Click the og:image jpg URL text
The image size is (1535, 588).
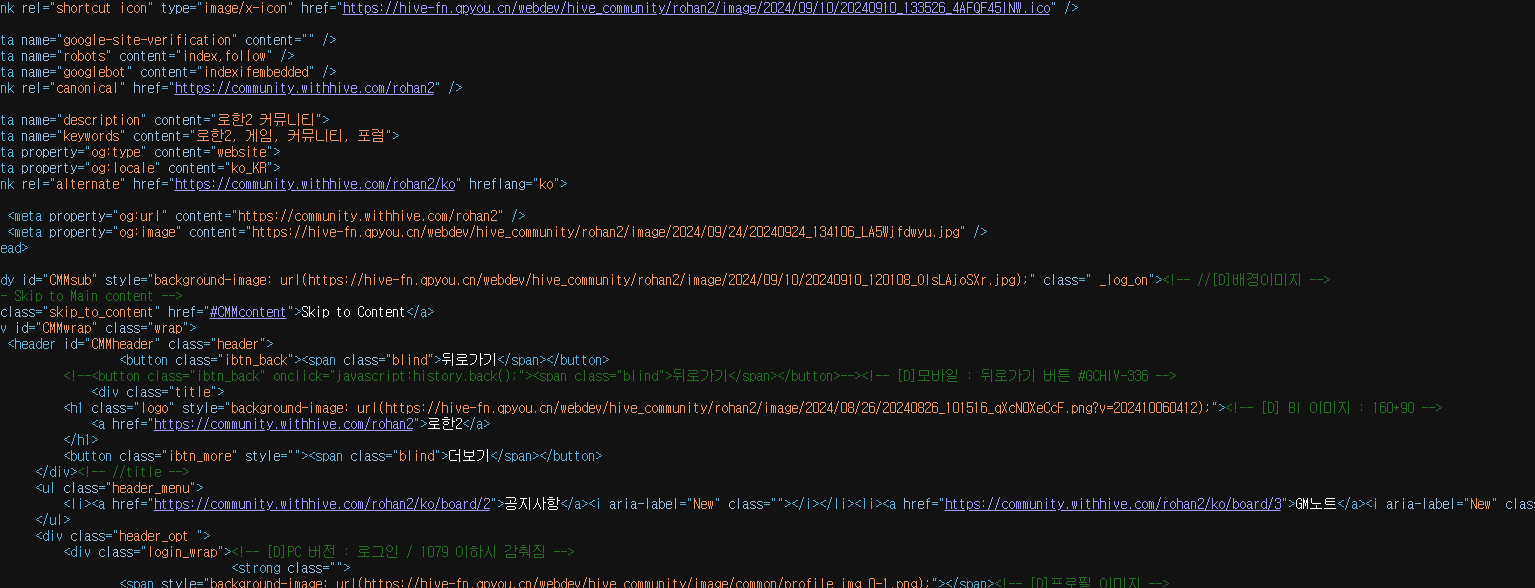607,232
